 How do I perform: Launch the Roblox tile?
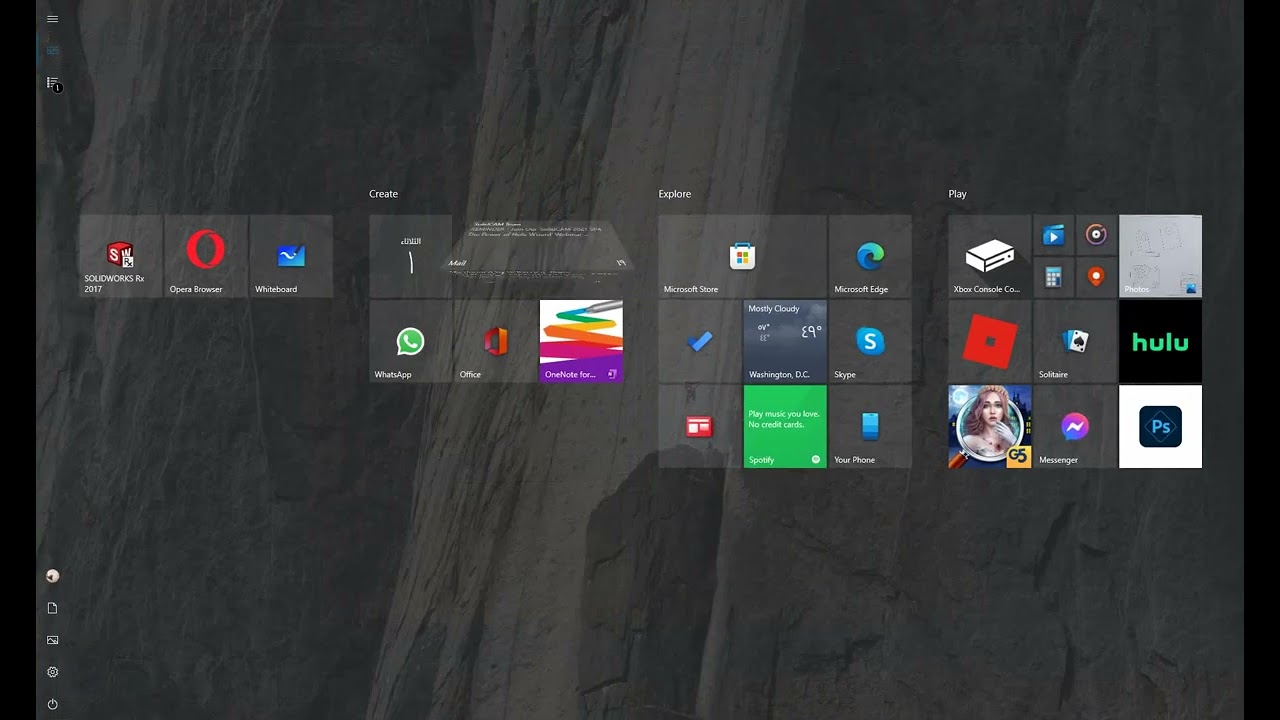click(990, 341)
